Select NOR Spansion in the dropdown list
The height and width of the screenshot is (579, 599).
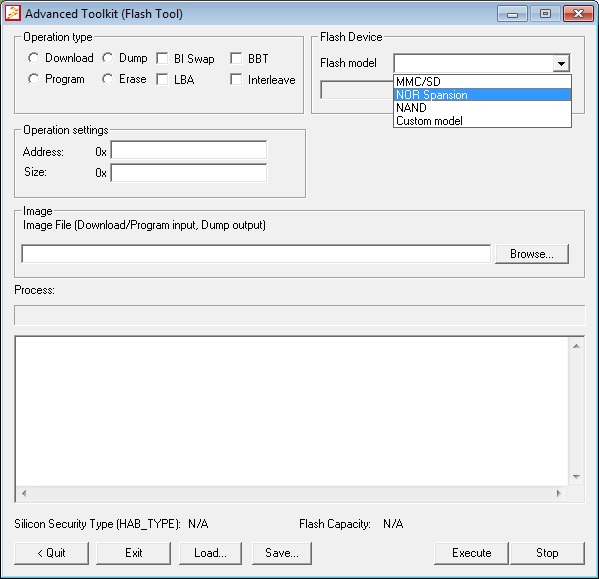(x=482, y=95)
